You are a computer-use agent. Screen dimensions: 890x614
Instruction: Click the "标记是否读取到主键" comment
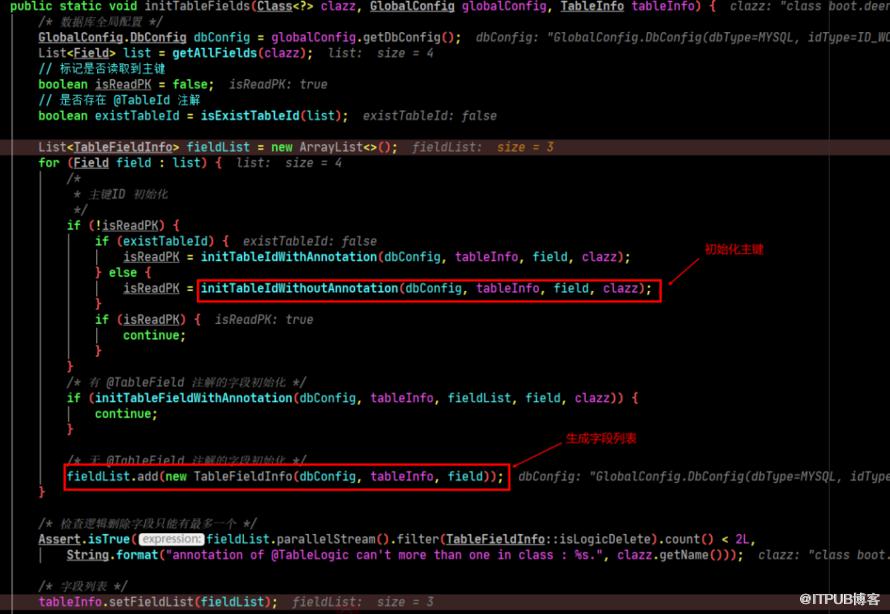102,69
